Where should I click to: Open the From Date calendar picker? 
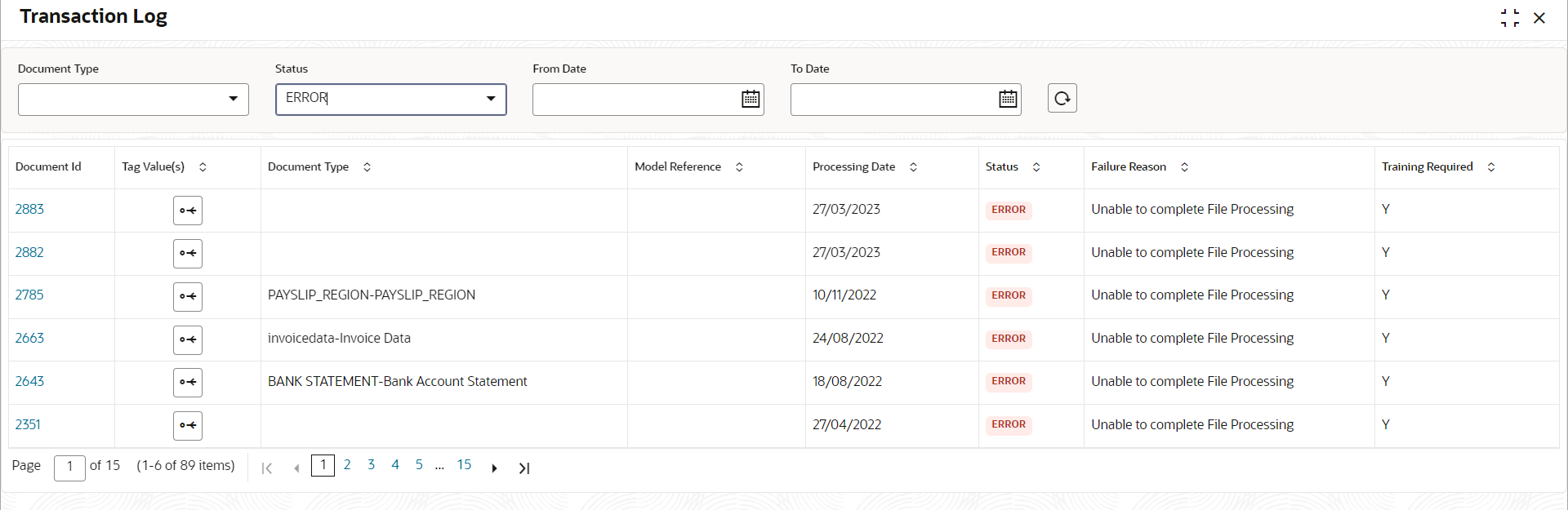751,99
